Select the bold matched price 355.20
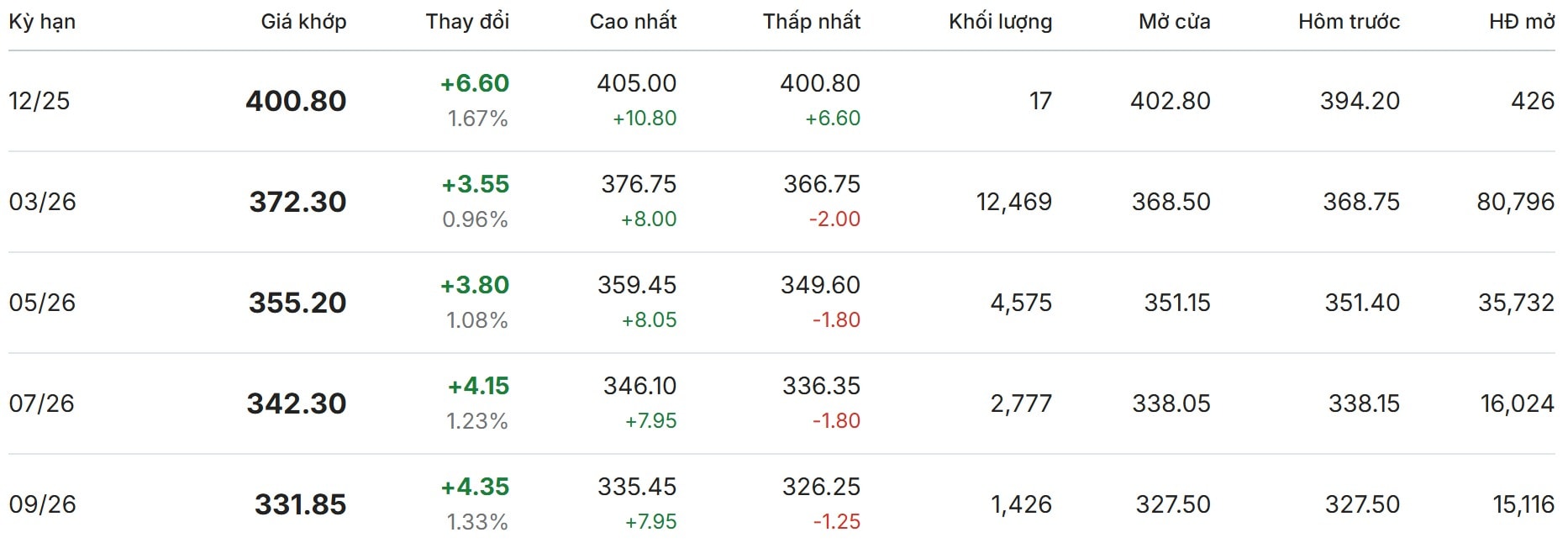 pyautogui.click(x=297, y=303)
